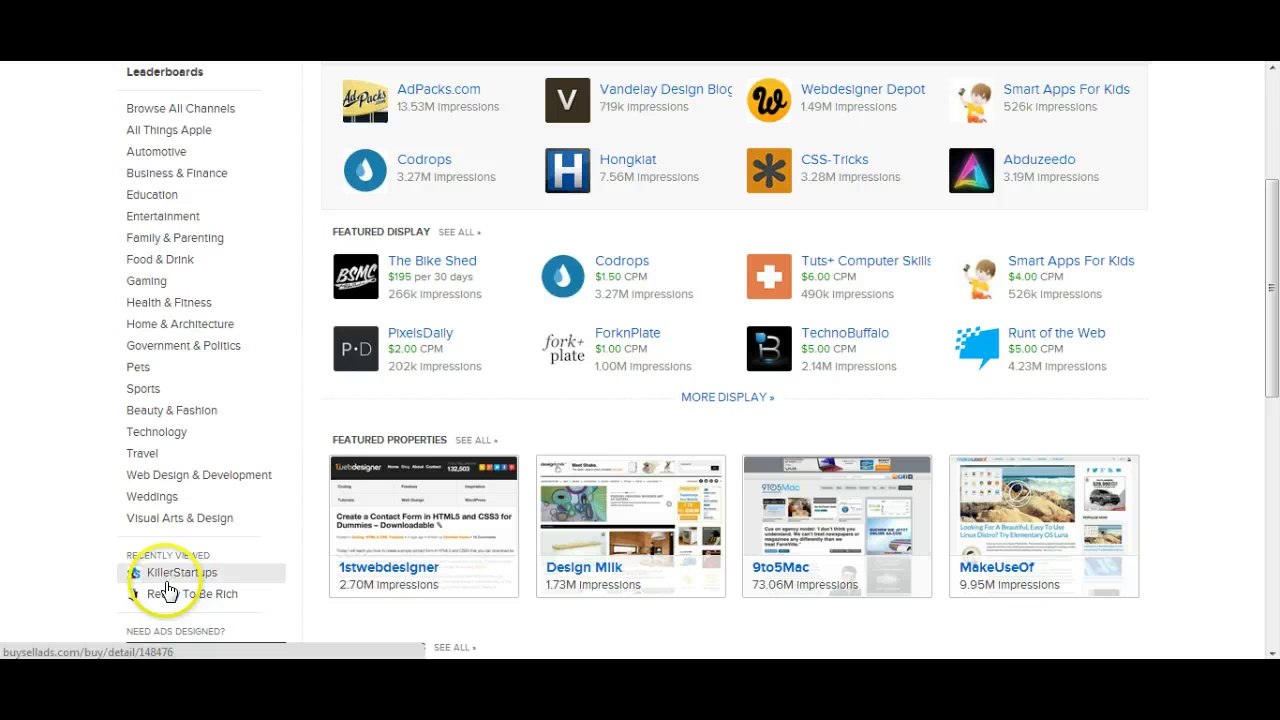The height and width of the screenshot is (720, 1280).
Task: Select the Codrops logo under Featured Display
Action: (563, 277)
